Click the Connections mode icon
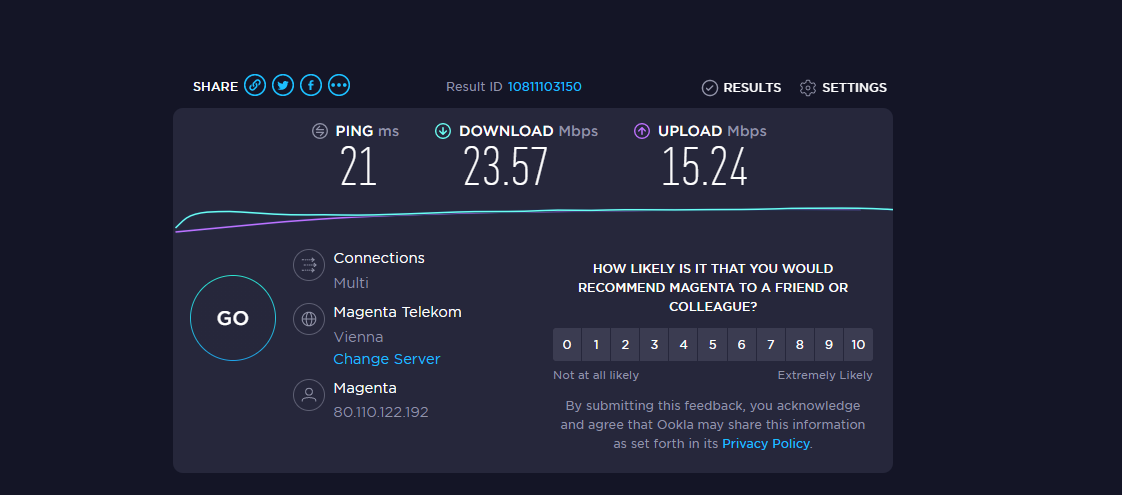The width and height of the screenshot is (1122, 495). (309, 265)
